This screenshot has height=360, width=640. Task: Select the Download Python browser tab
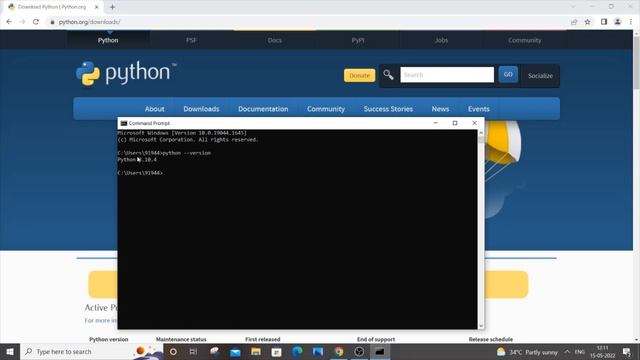click(52, 7)
